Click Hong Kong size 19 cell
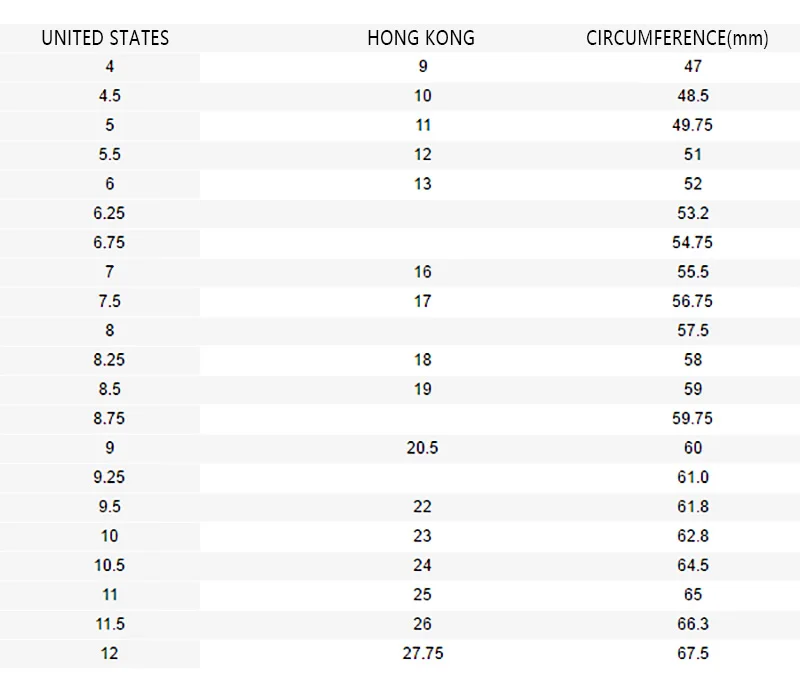Screen dimensions: 800x699 tap(422, 389)
